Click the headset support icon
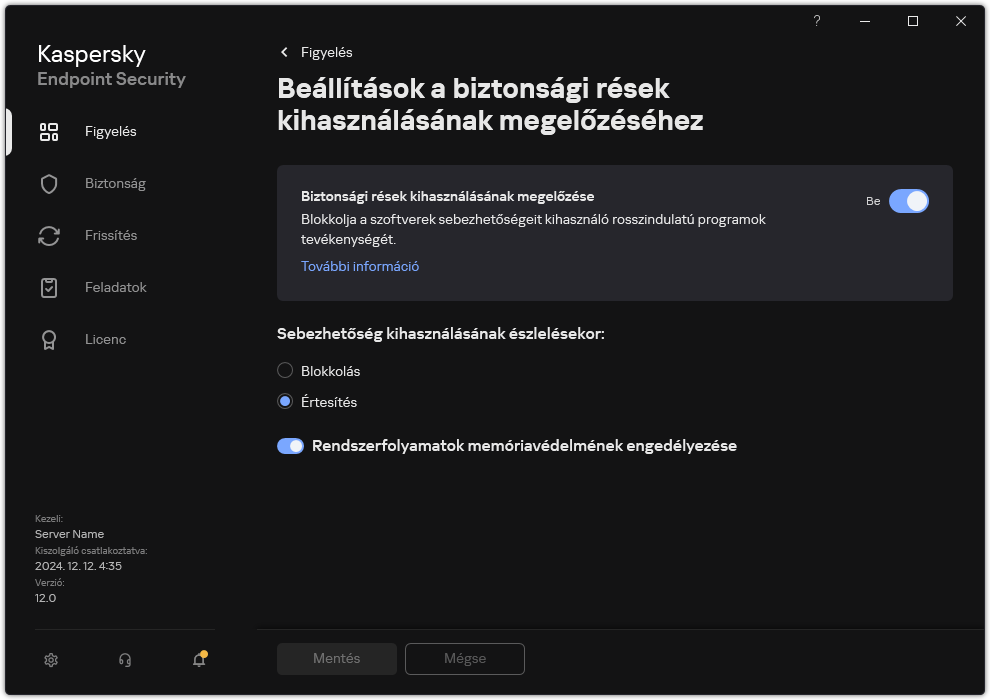Image resolution: width=990 pixels, height=700 pixels. coord(124,660)
